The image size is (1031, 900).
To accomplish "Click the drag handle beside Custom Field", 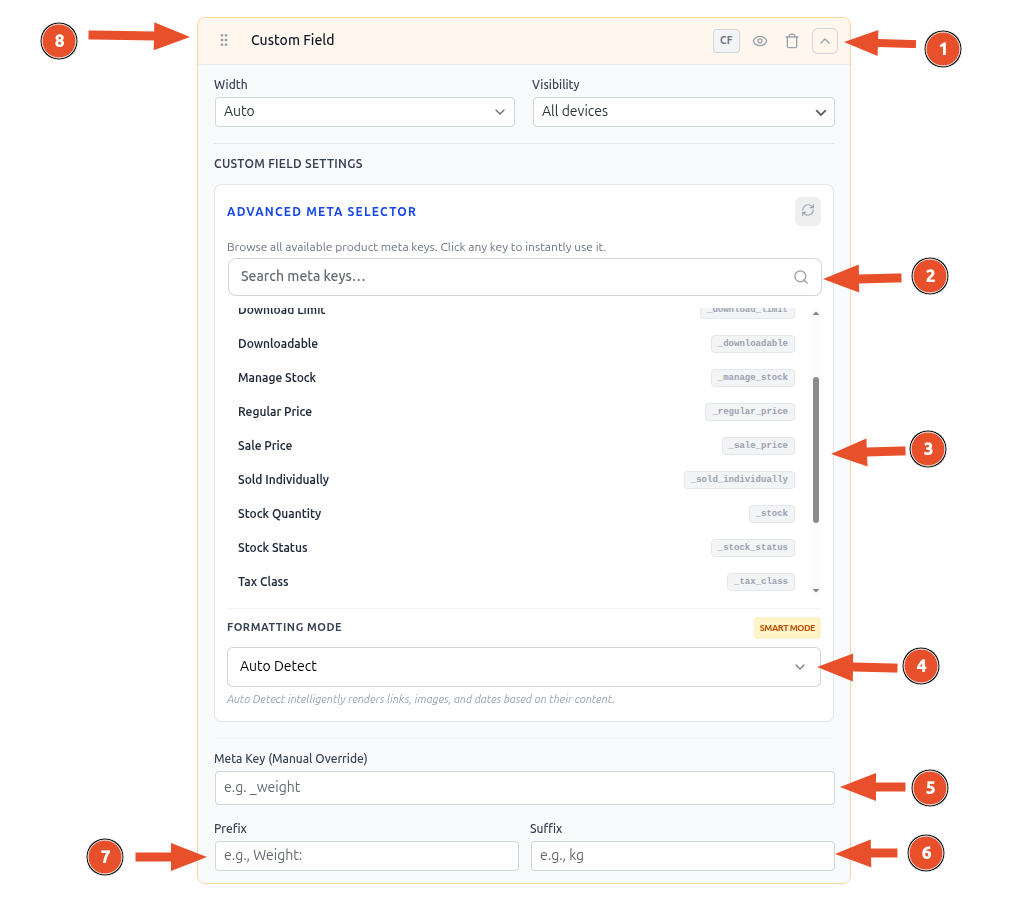I will pyautogui.click(x=224, y=41).
